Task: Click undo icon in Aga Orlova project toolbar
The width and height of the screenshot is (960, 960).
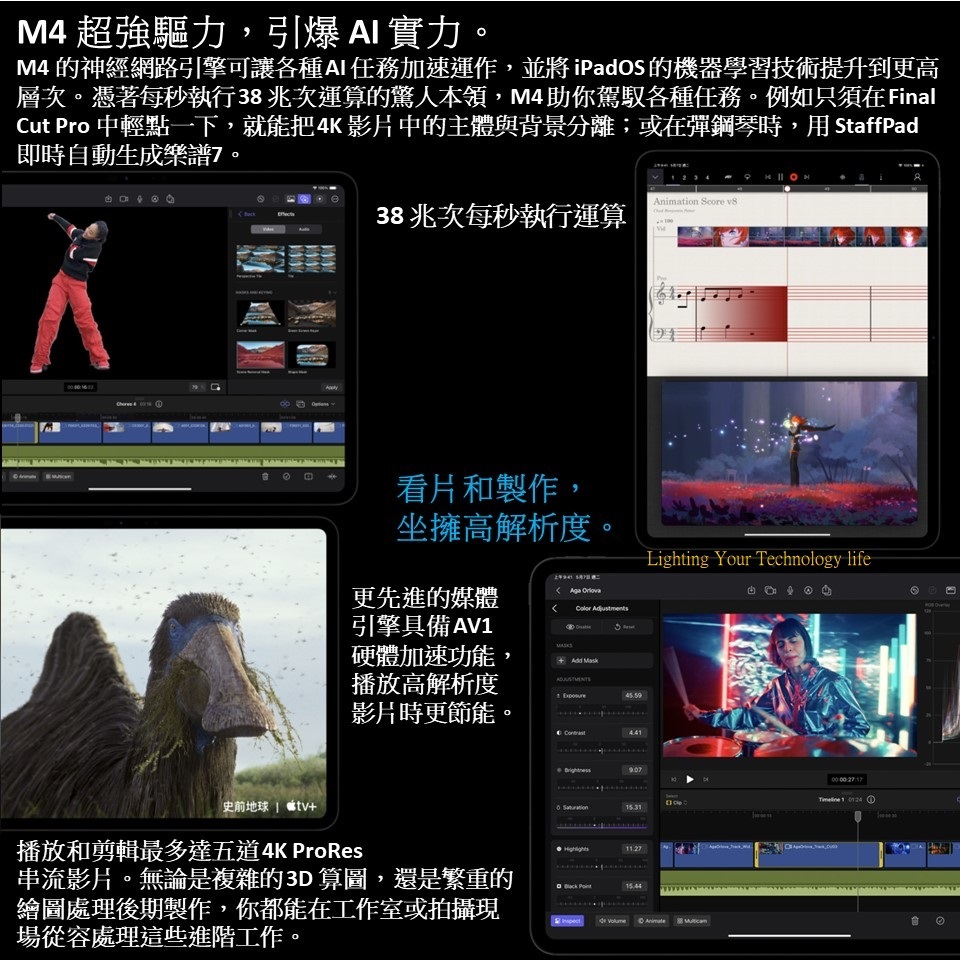Action: pos(915,591)
